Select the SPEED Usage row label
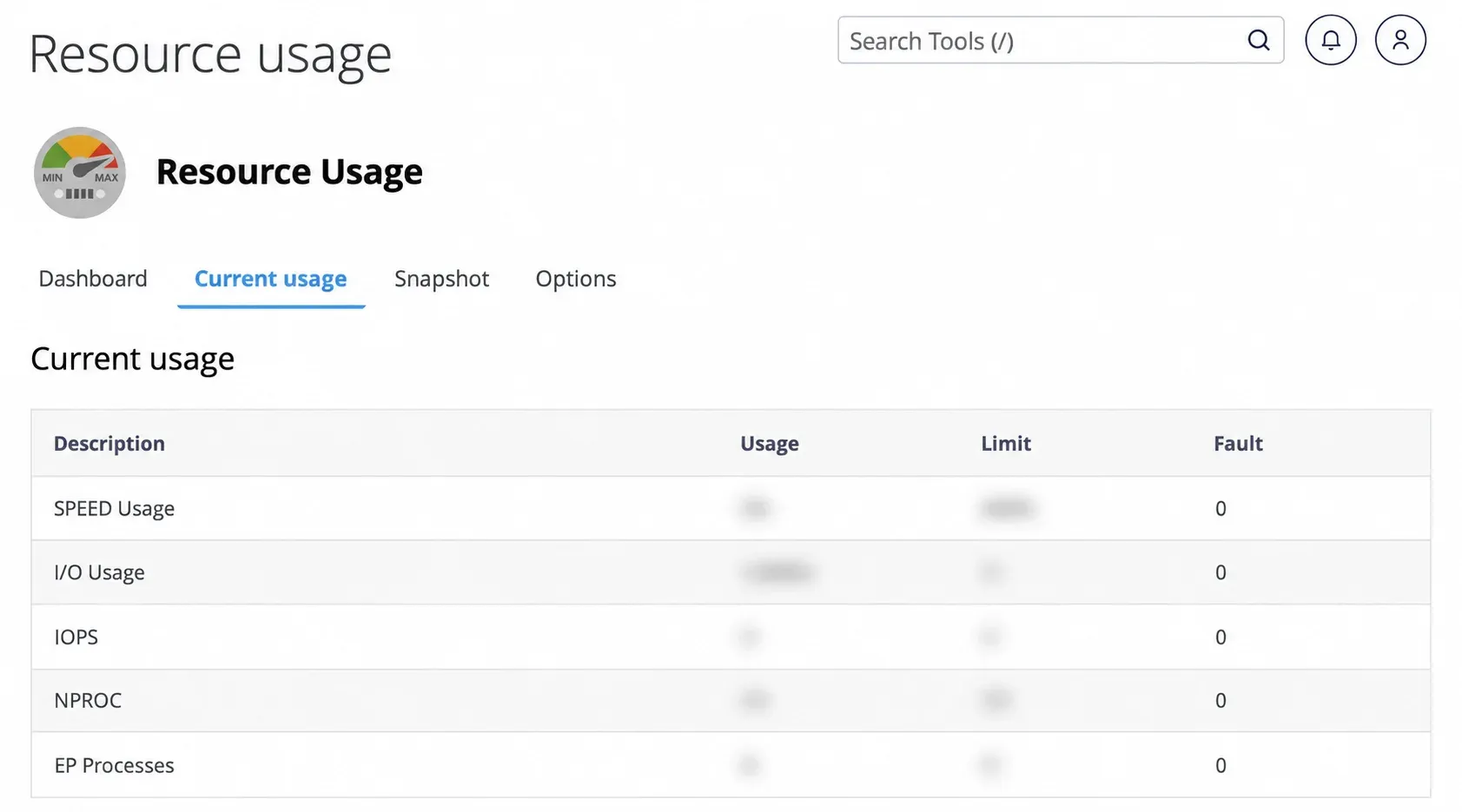Image resolution: width=1462 pixels, height=812 pixels. 114,509
